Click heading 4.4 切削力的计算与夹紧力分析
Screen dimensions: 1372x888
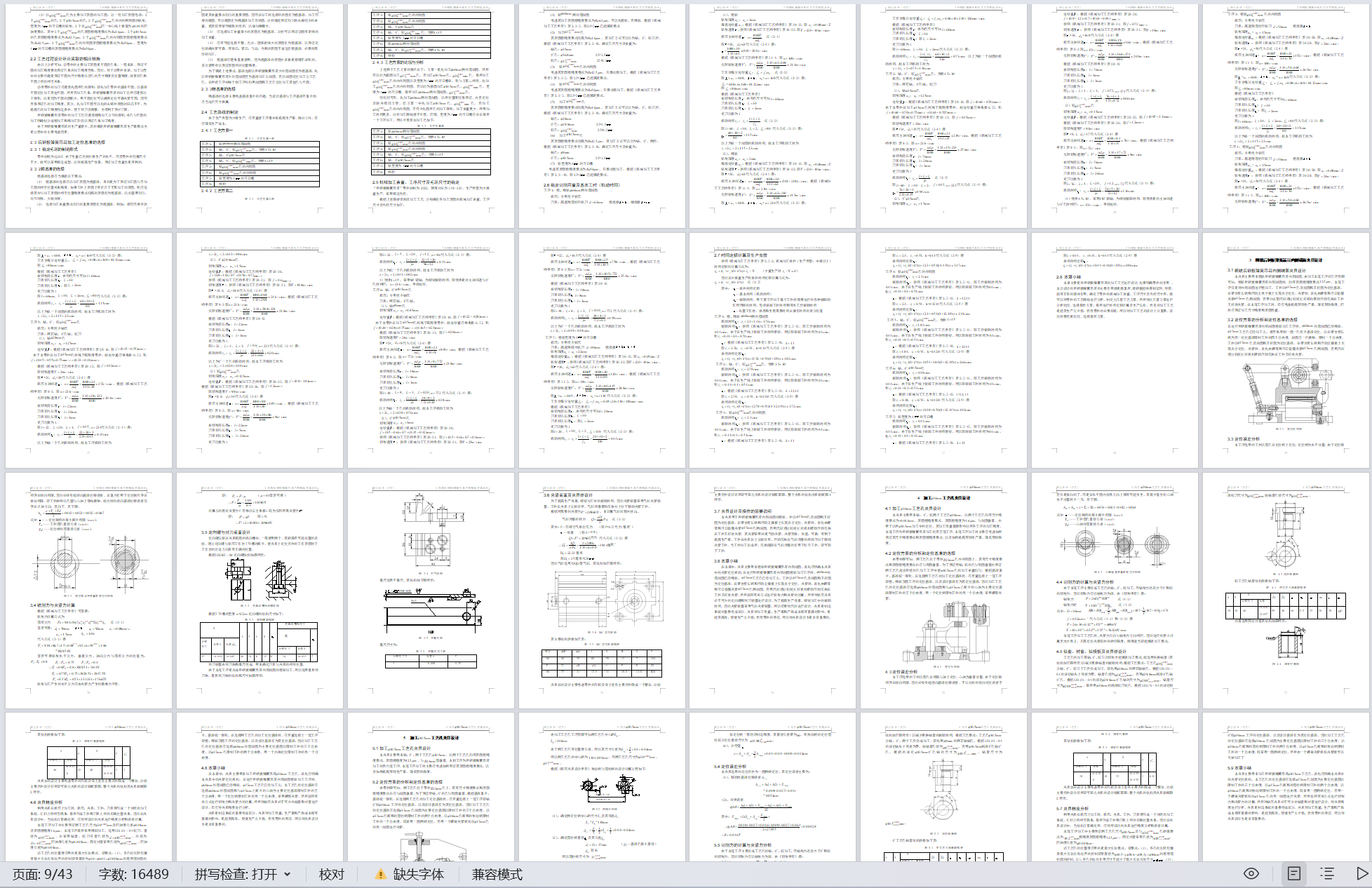[1085, 581]
